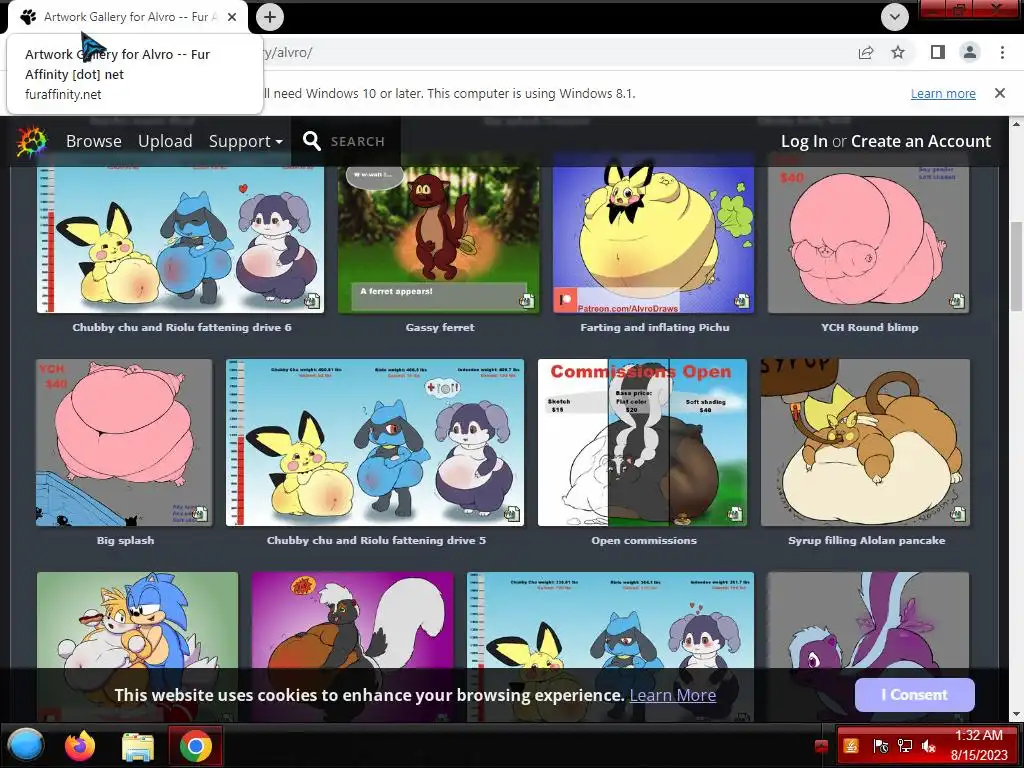Open YCH Round blimp thumbnail
This screenshot has height=768, width=1024.
869,239
